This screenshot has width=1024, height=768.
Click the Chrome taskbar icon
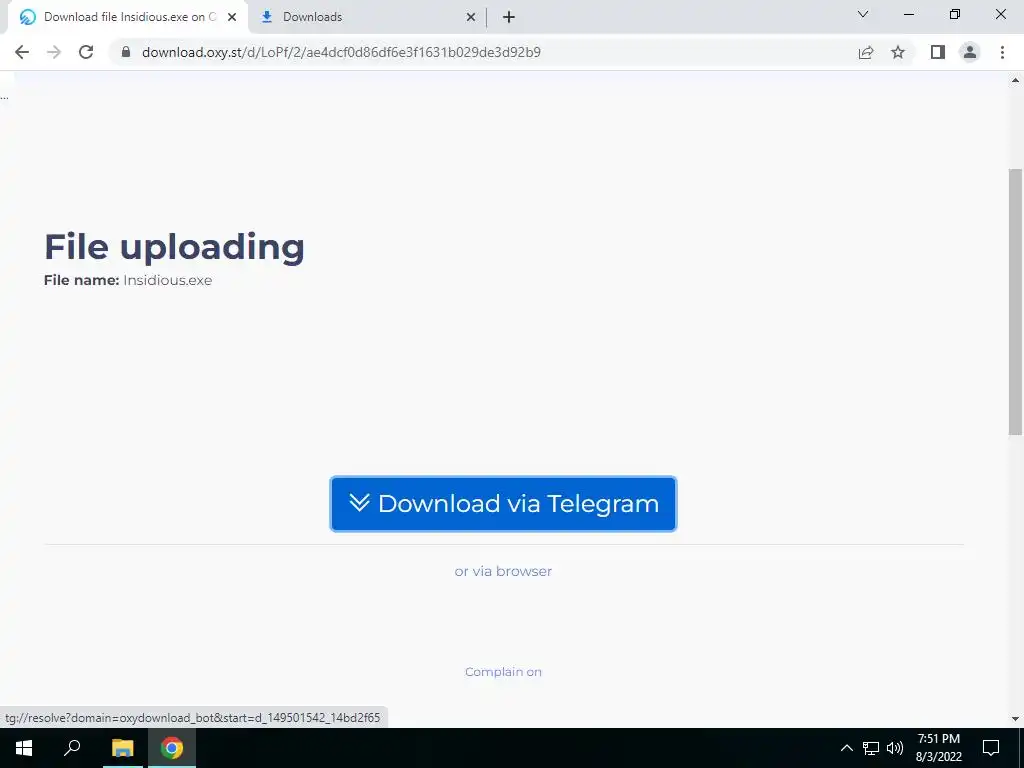point(172,748)
